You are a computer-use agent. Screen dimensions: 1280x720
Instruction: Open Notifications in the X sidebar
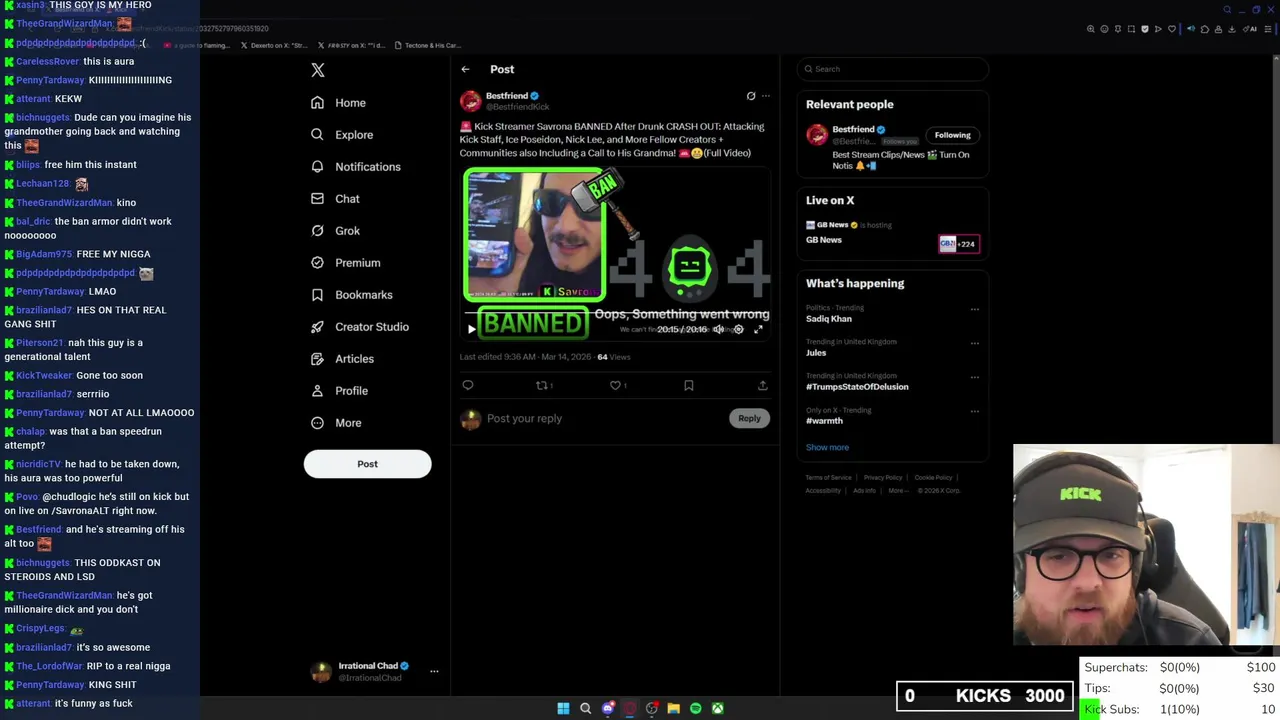pyautogui.click(x=355, y=167)
